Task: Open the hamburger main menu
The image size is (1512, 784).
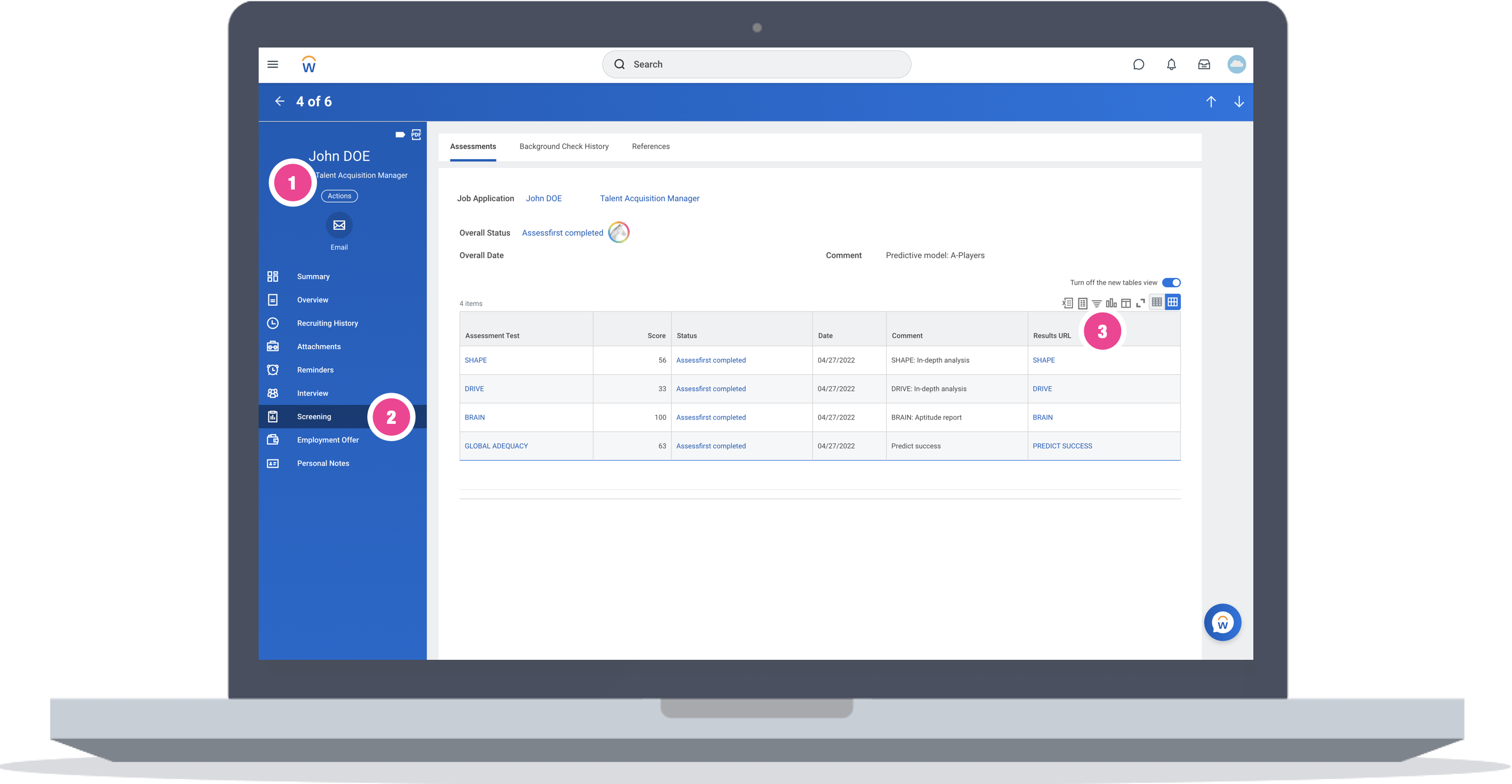Action: 273,65
